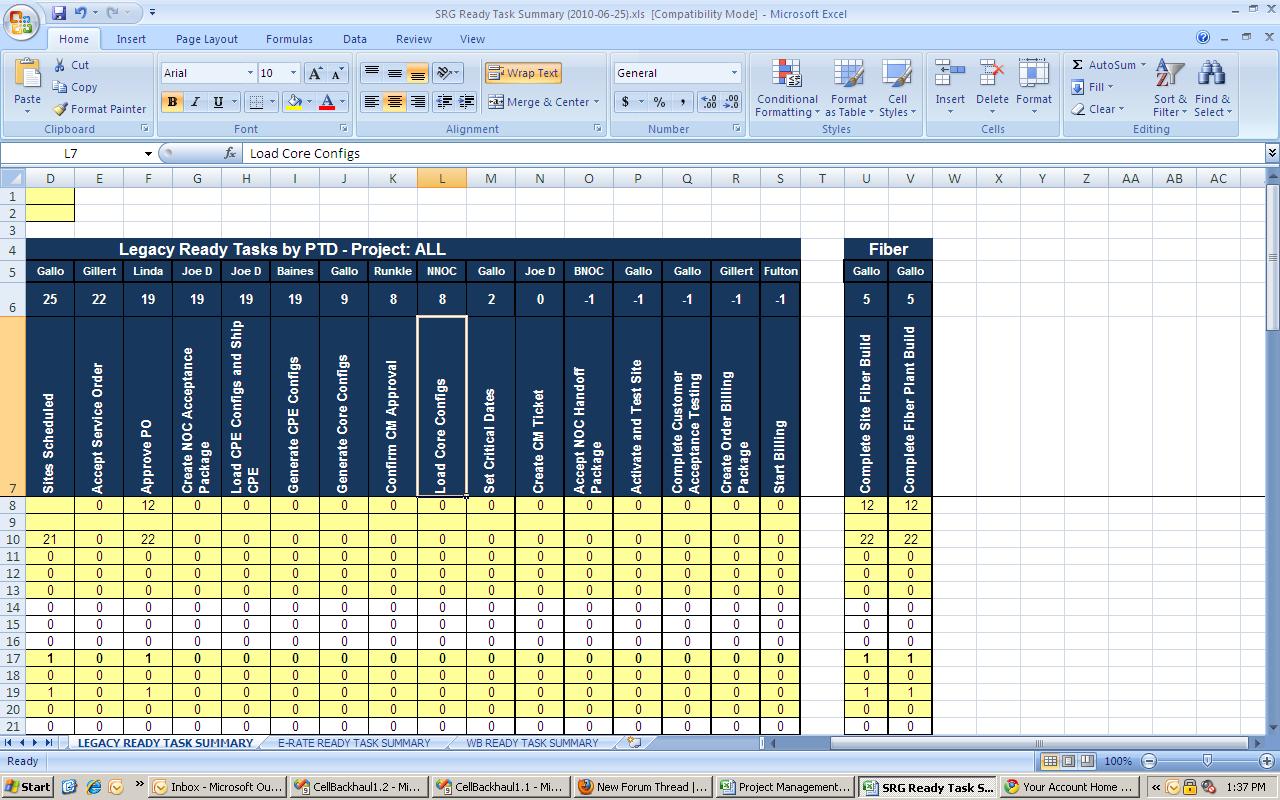Open the Merge & Center dropdown arrow

click(596, 102)
